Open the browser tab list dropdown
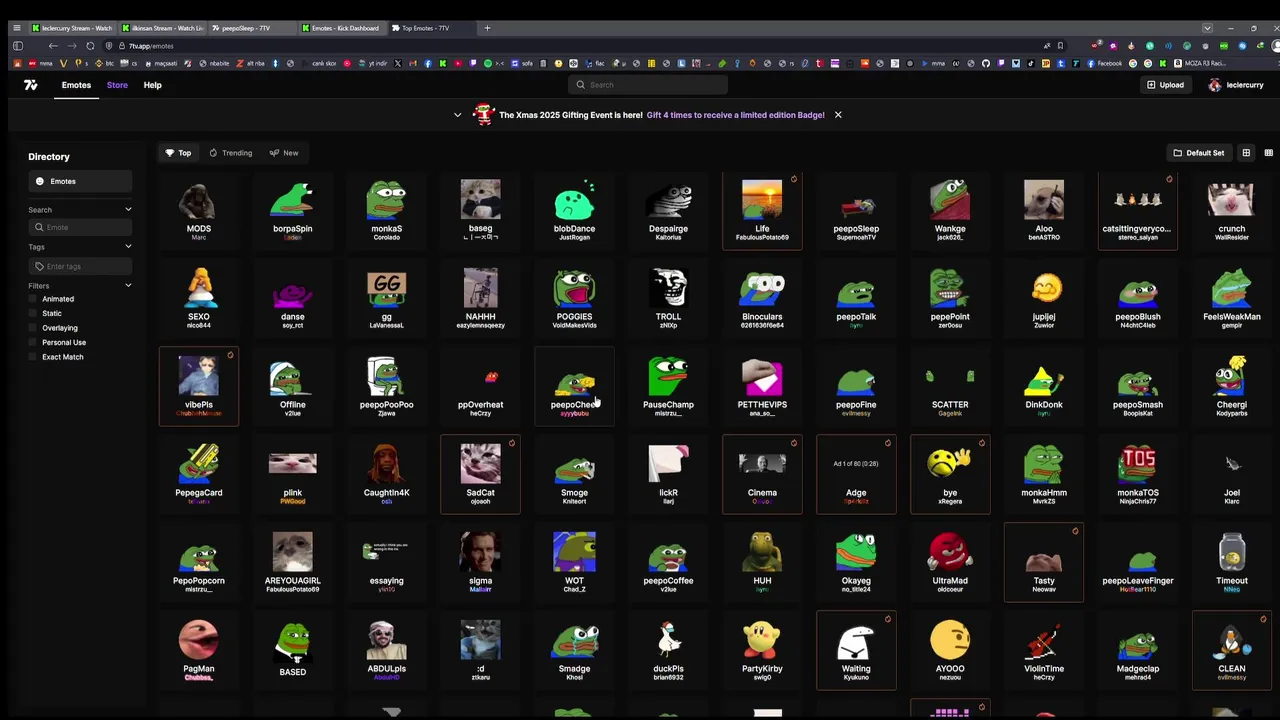 click(x=1207, y=28)
